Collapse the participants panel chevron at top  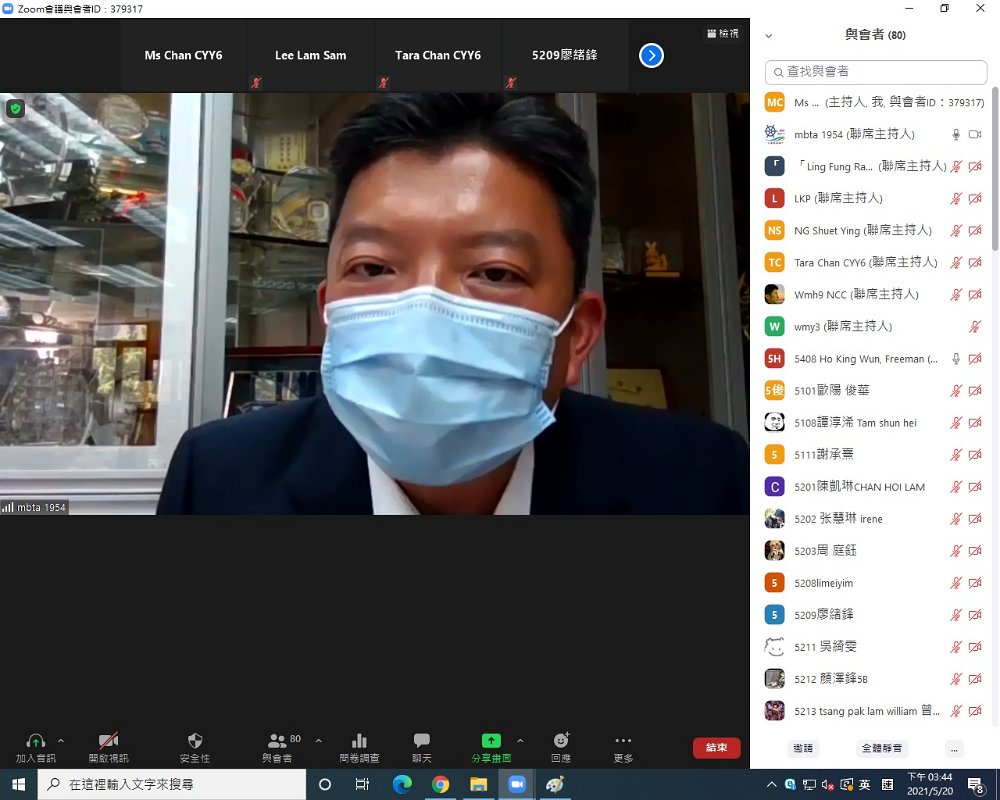coord(768,36)
